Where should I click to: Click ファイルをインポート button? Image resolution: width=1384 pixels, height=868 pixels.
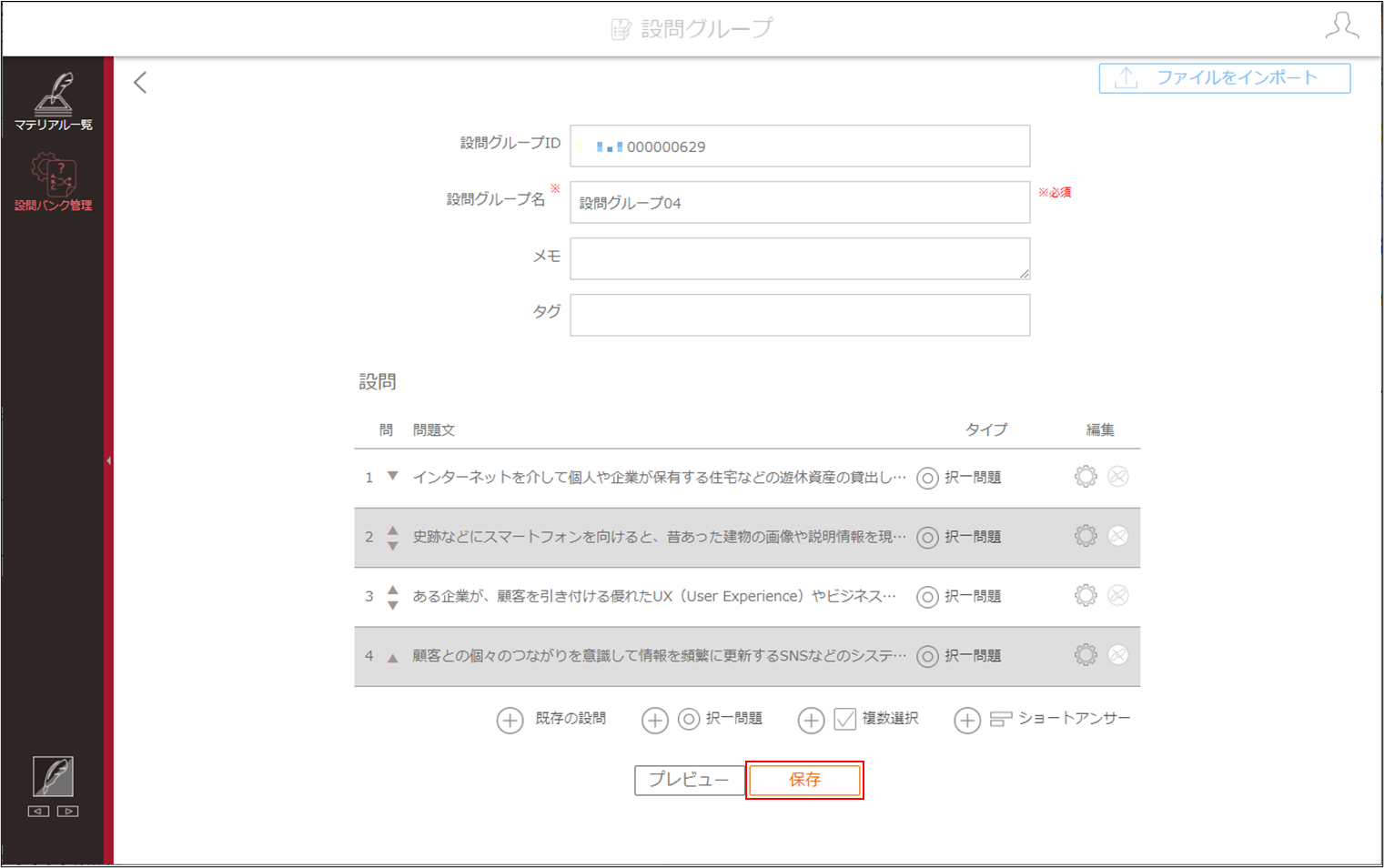(1224, 78)
